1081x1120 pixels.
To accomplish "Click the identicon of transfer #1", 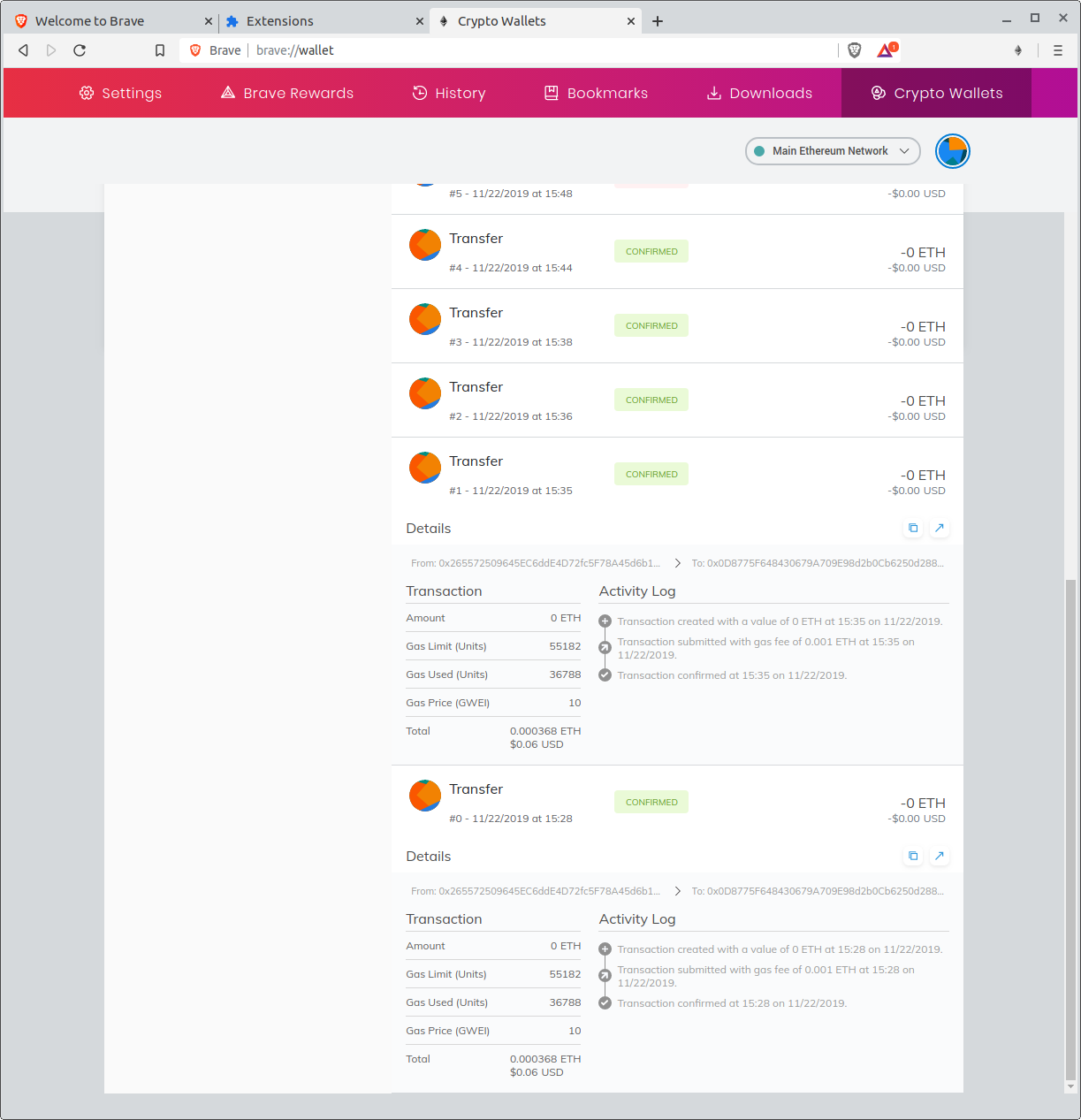I will 425,468.
